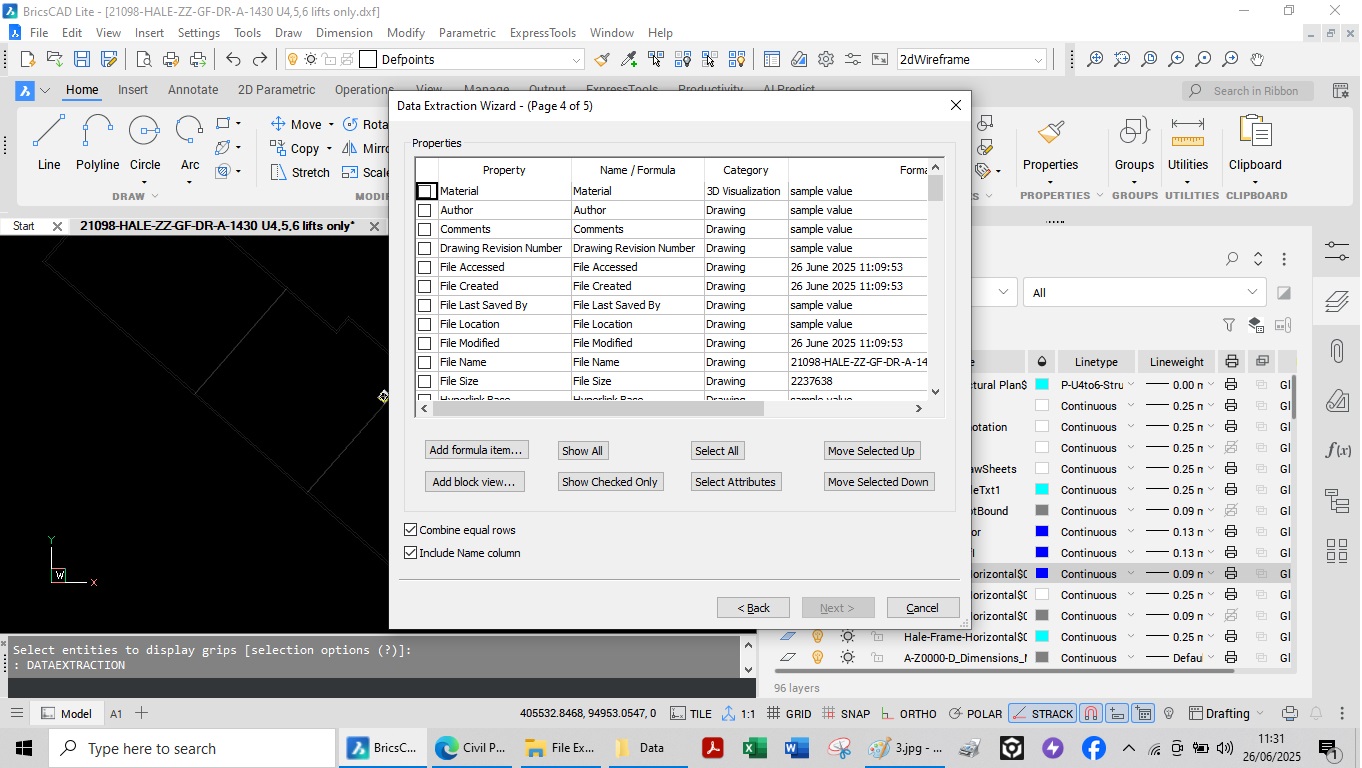This screenshot has height=768, width=1362.
Task: Switch to the 2D Parametric ribbon tab
Action: point(276,90)
